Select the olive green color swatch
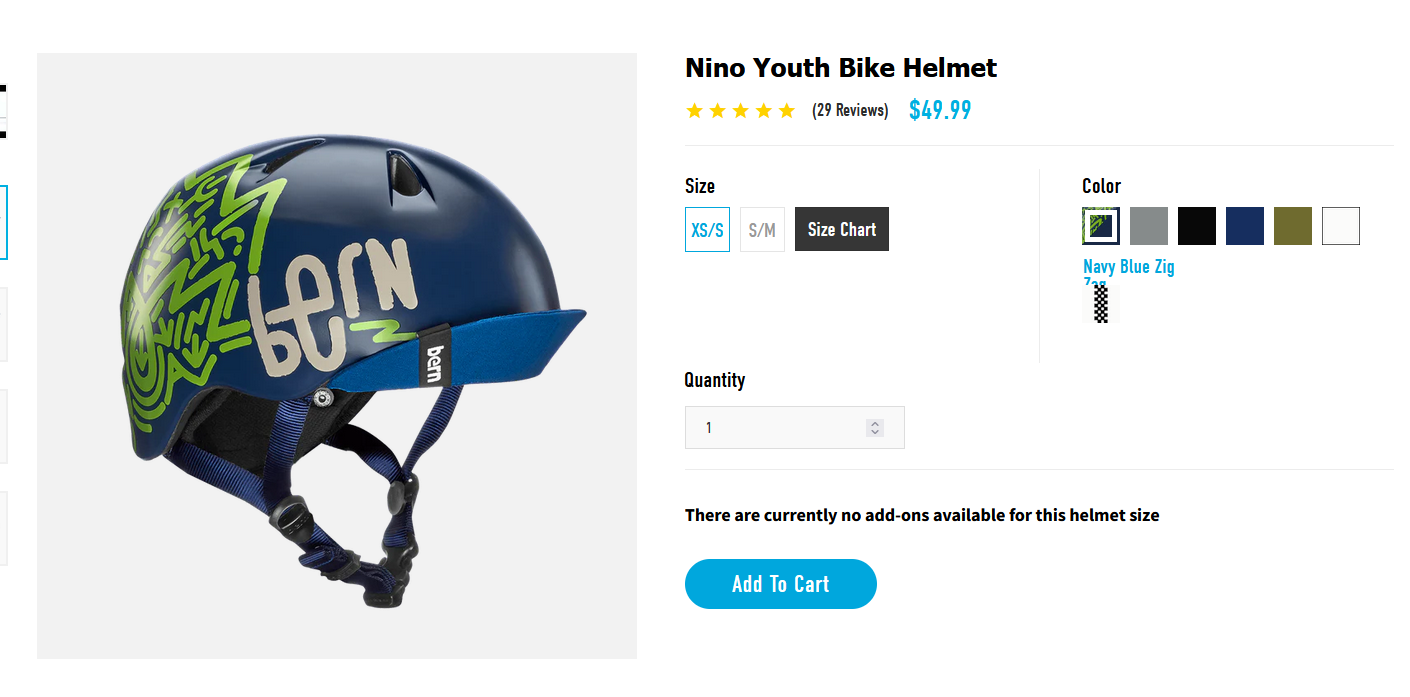 coord(1292,225)
